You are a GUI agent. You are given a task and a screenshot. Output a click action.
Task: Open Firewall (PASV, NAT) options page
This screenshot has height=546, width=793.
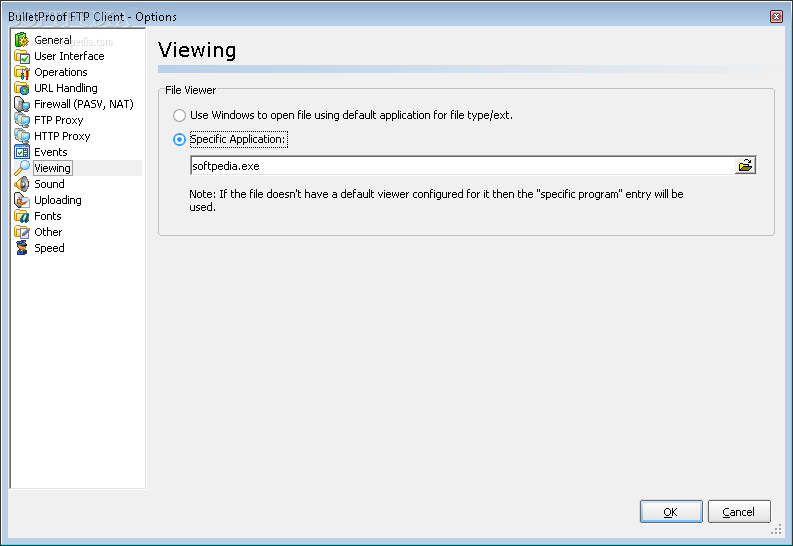point(84,104)
